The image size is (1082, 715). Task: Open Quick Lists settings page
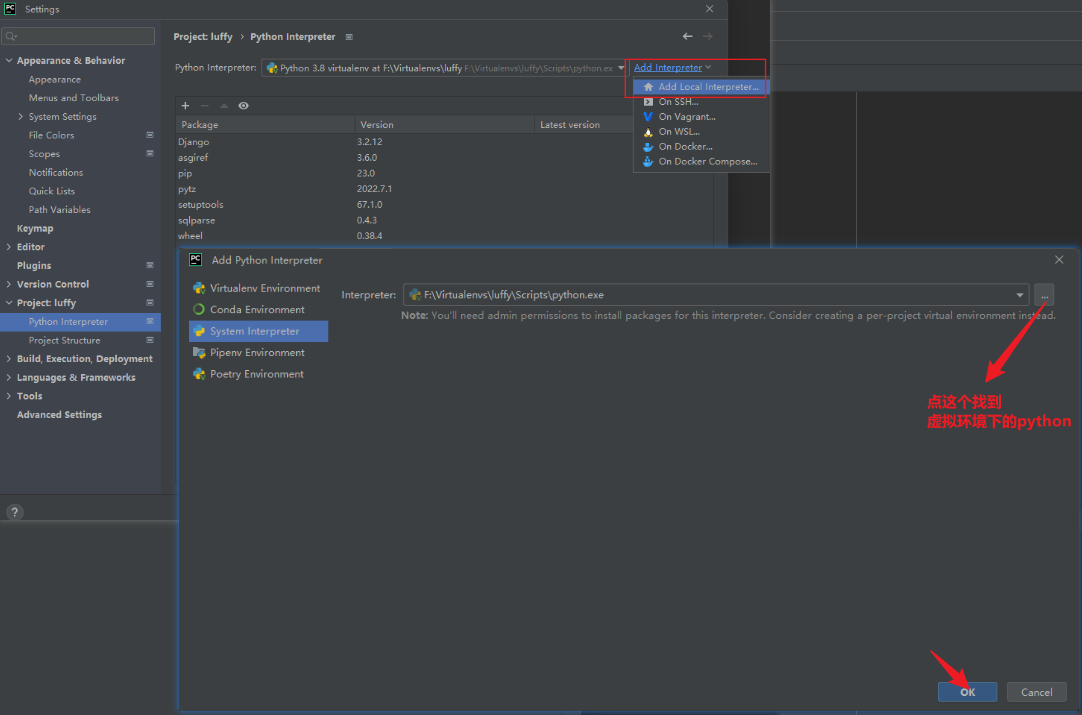52,191
